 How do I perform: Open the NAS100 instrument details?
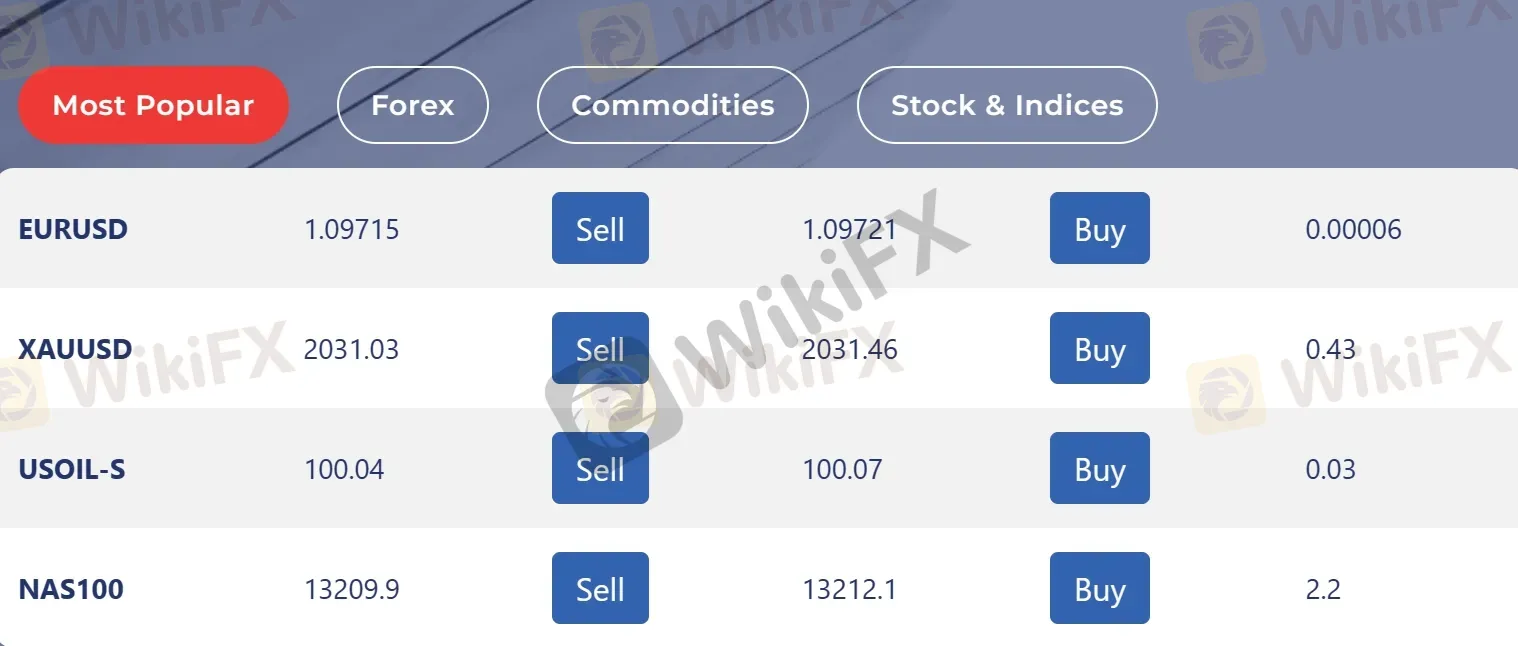click(x=71, y=589)
